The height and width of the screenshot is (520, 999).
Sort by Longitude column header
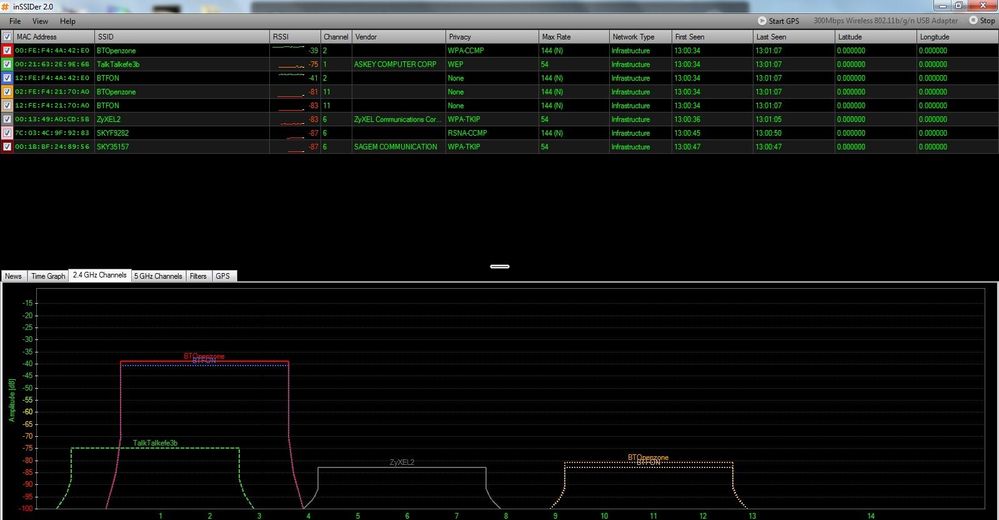pos(957,37)
